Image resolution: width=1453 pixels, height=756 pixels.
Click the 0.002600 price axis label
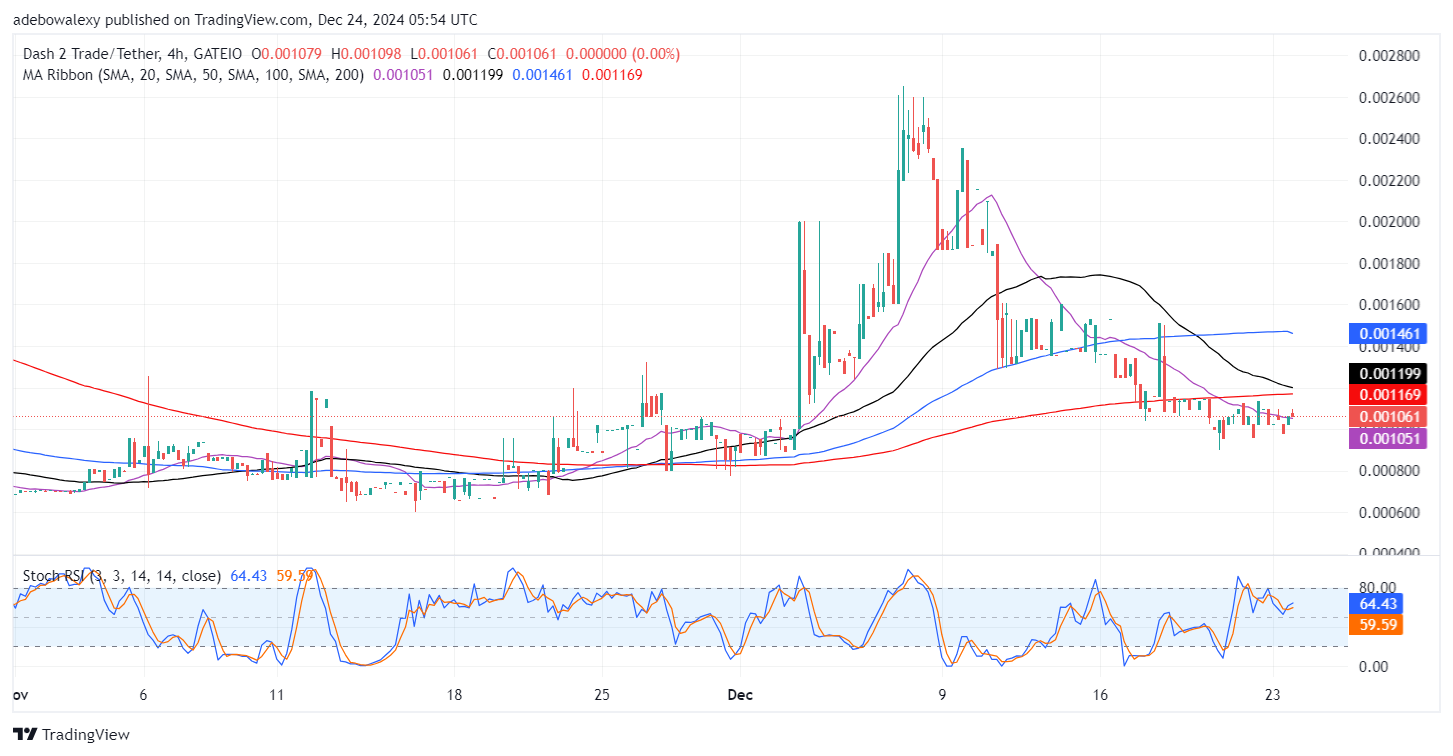pos(1391,97)
